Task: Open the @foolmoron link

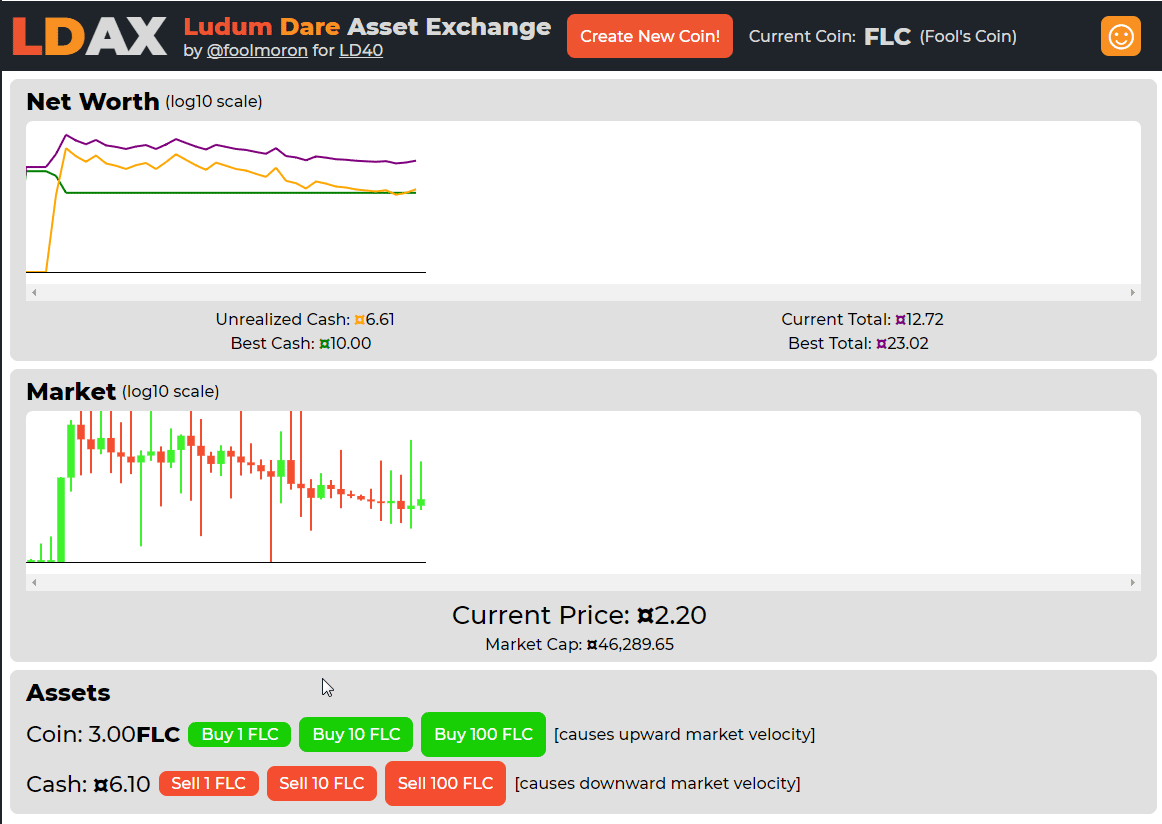Action: 257,50
